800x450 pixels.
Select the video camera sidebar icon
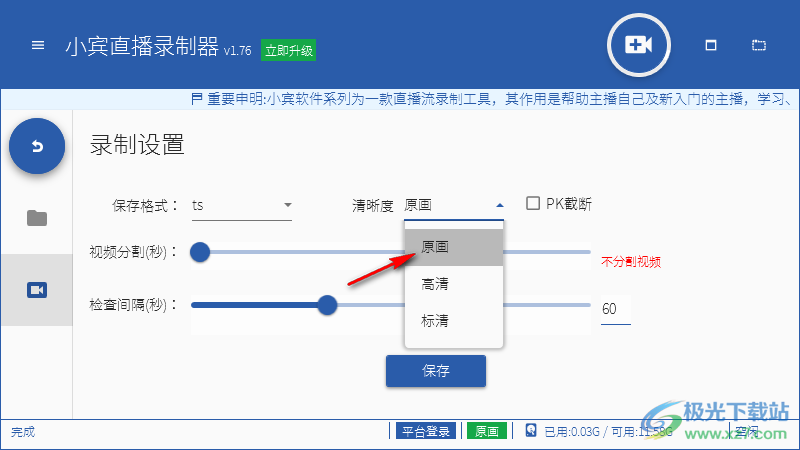(x=37, y=290)
